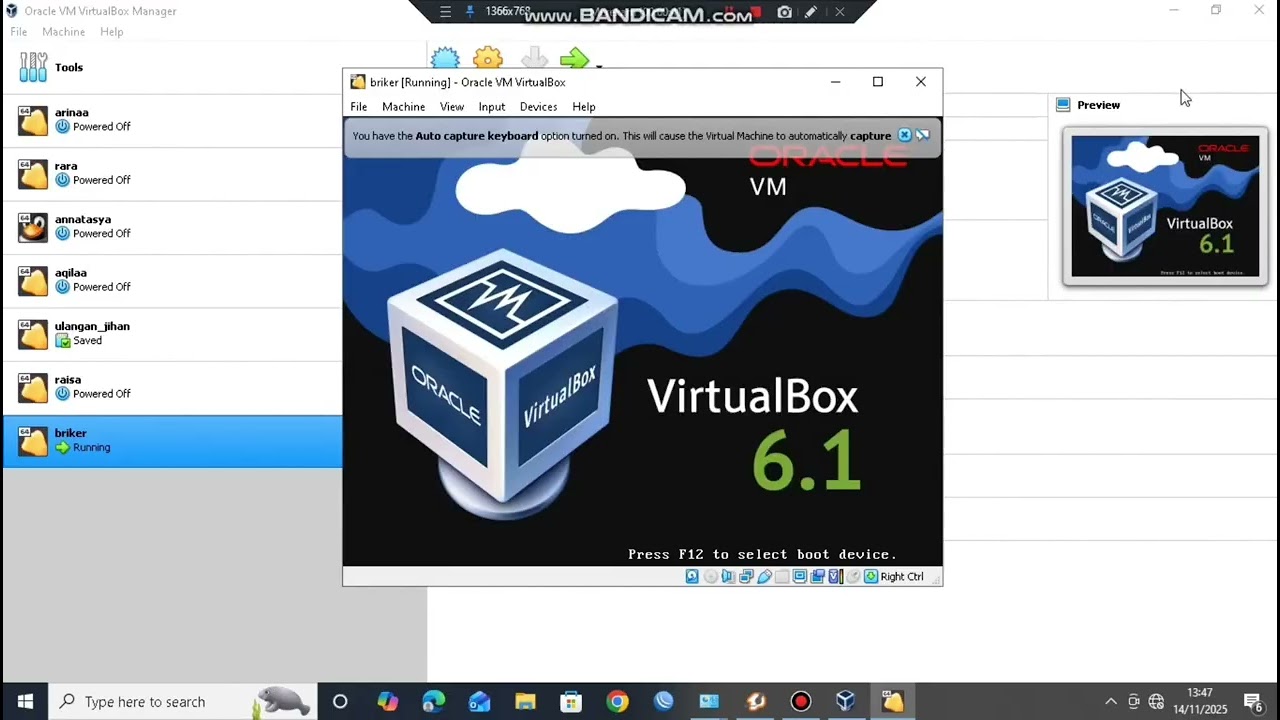1280x720 pixels.
Task: Click the Preview panel header
Action: 1098,105
